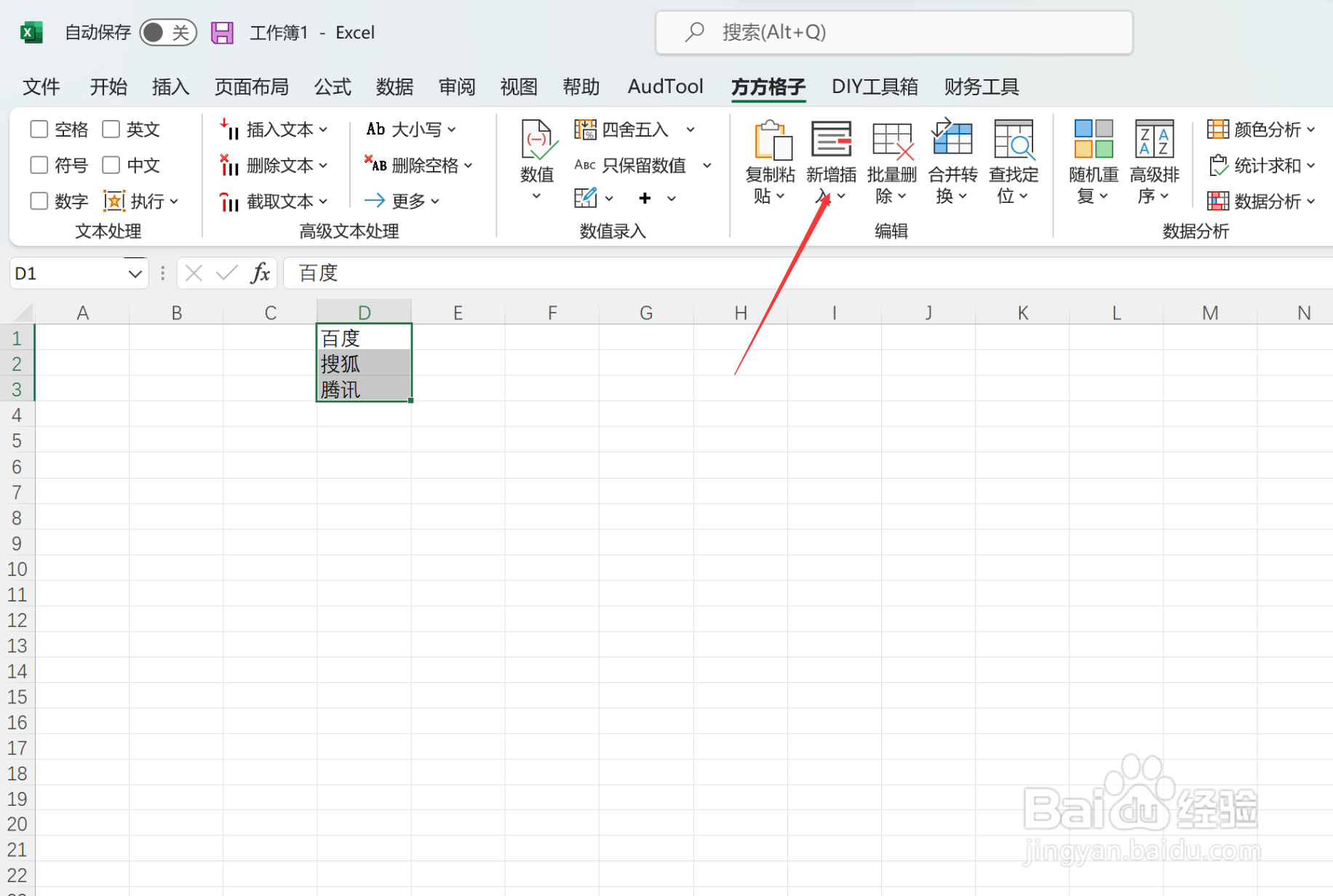Click the formula bar confirm checkmark
Screen dimensions: 1333x896
(x=226, y=273)
